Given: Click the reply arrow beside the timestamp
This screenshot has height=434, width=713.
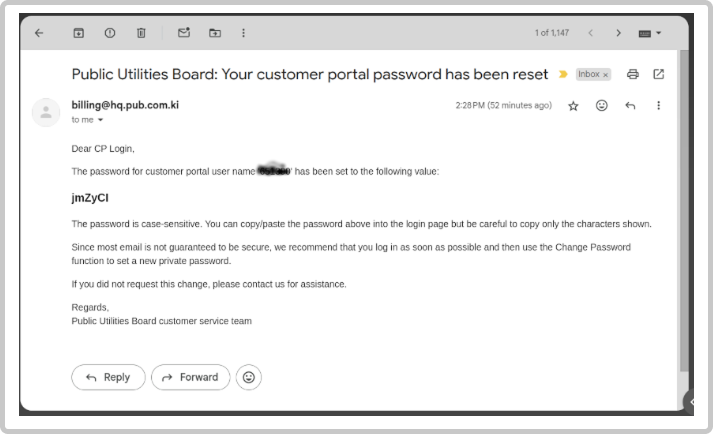Looking at the screenshot, I should click(x=630, y=105).
